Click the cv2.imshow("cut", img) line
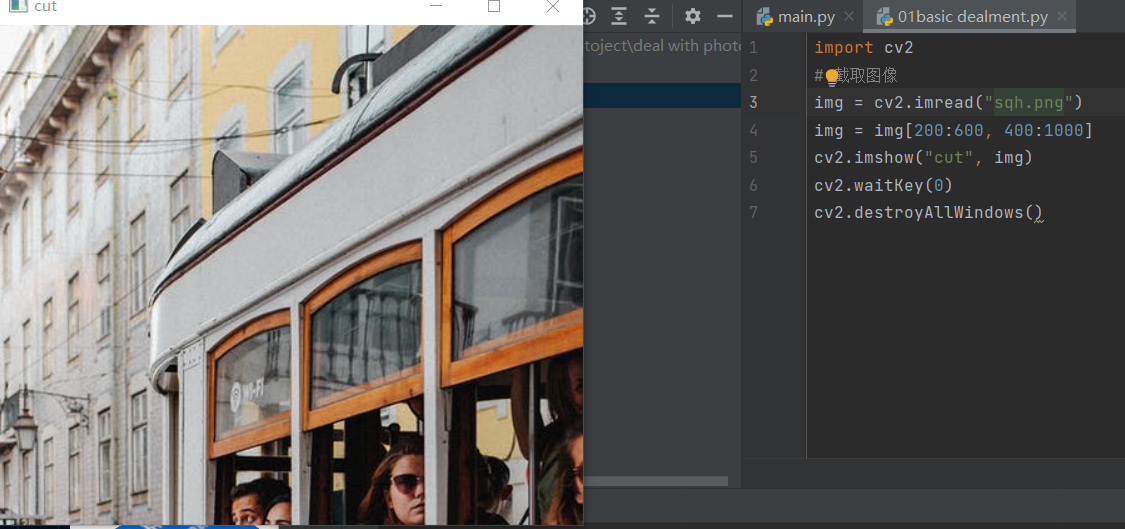The height and width of the screenshot is (529, 1125). [x=923, y=157]
